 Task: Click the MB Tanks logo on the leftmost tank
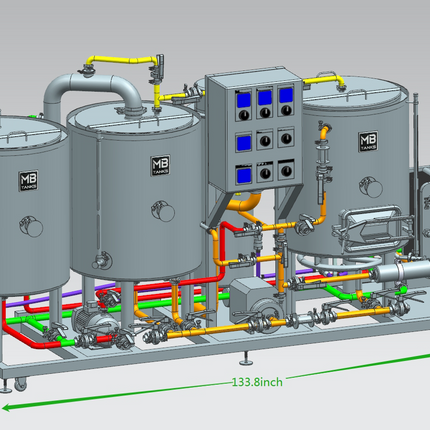click(28, 181)
